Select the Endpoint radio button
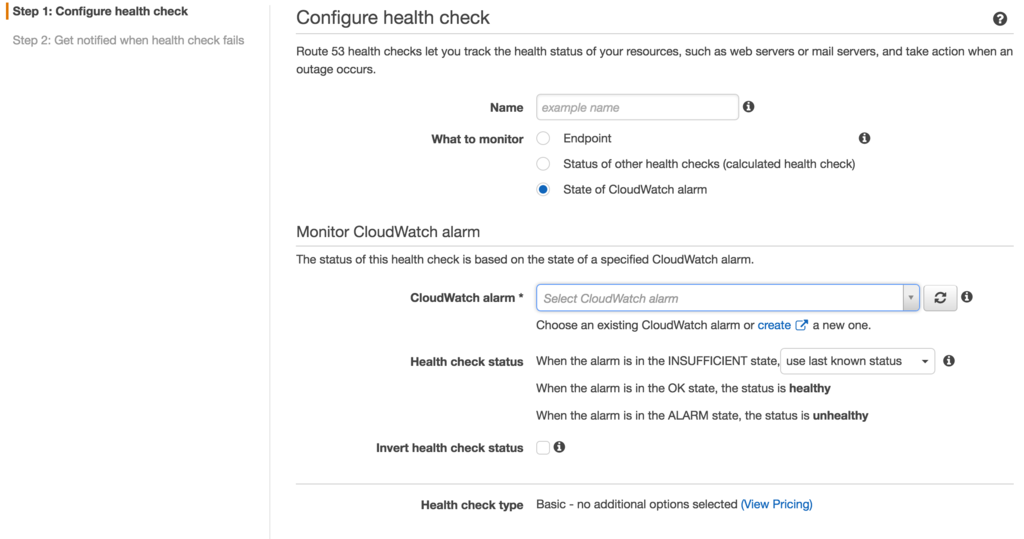 543,139
